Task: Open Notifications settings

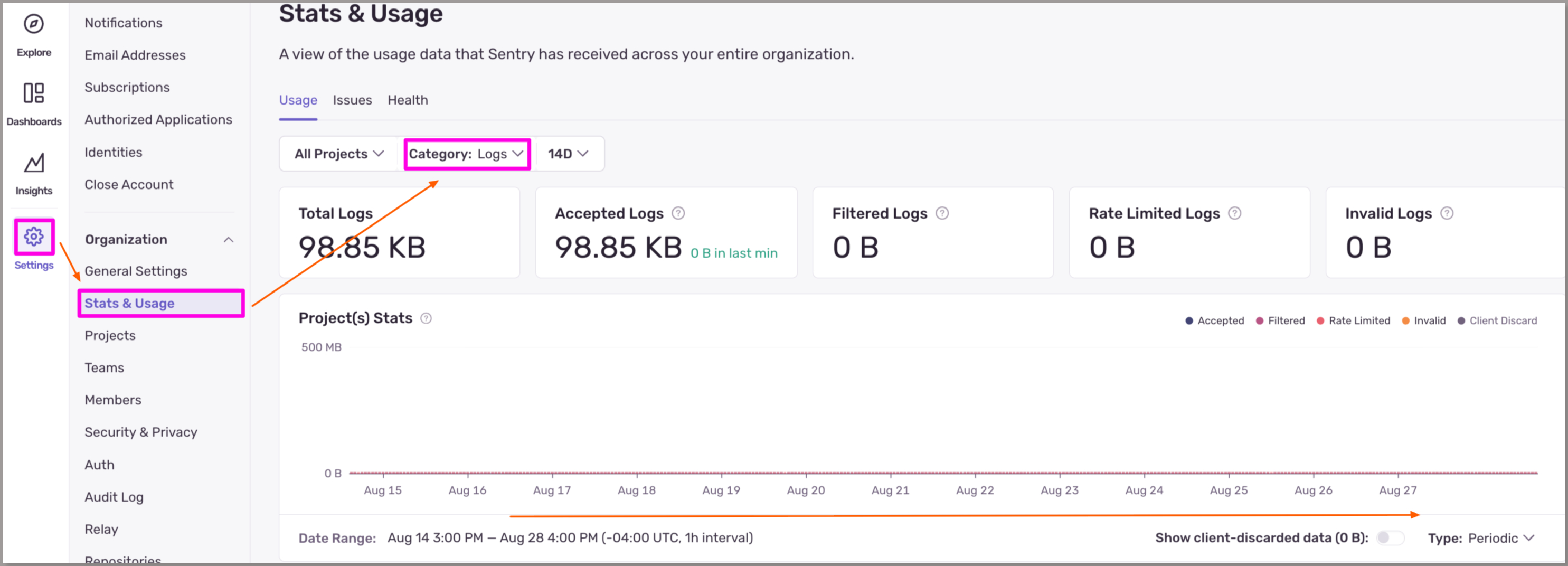Action: [x=124, y=23]
